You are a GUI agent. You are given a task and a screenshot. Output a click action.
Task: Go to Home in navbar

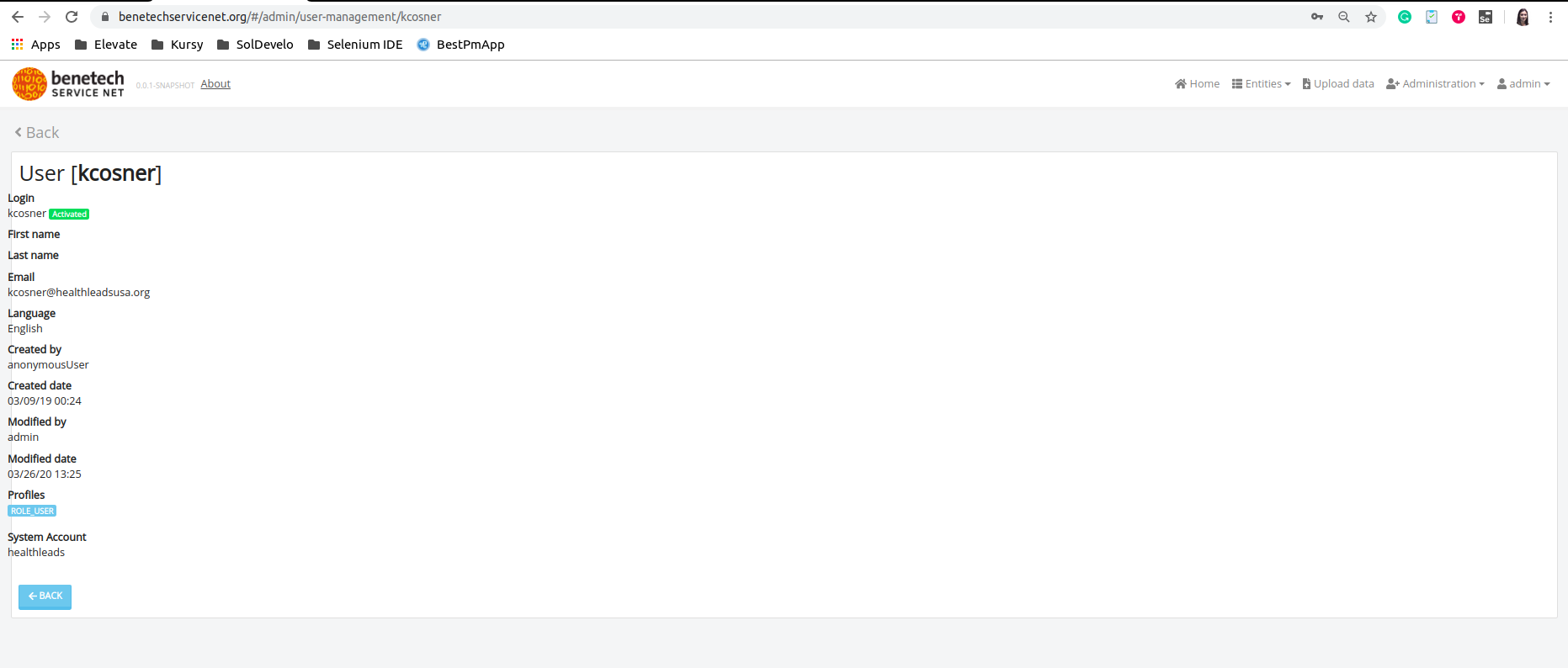click(1197, 84)
